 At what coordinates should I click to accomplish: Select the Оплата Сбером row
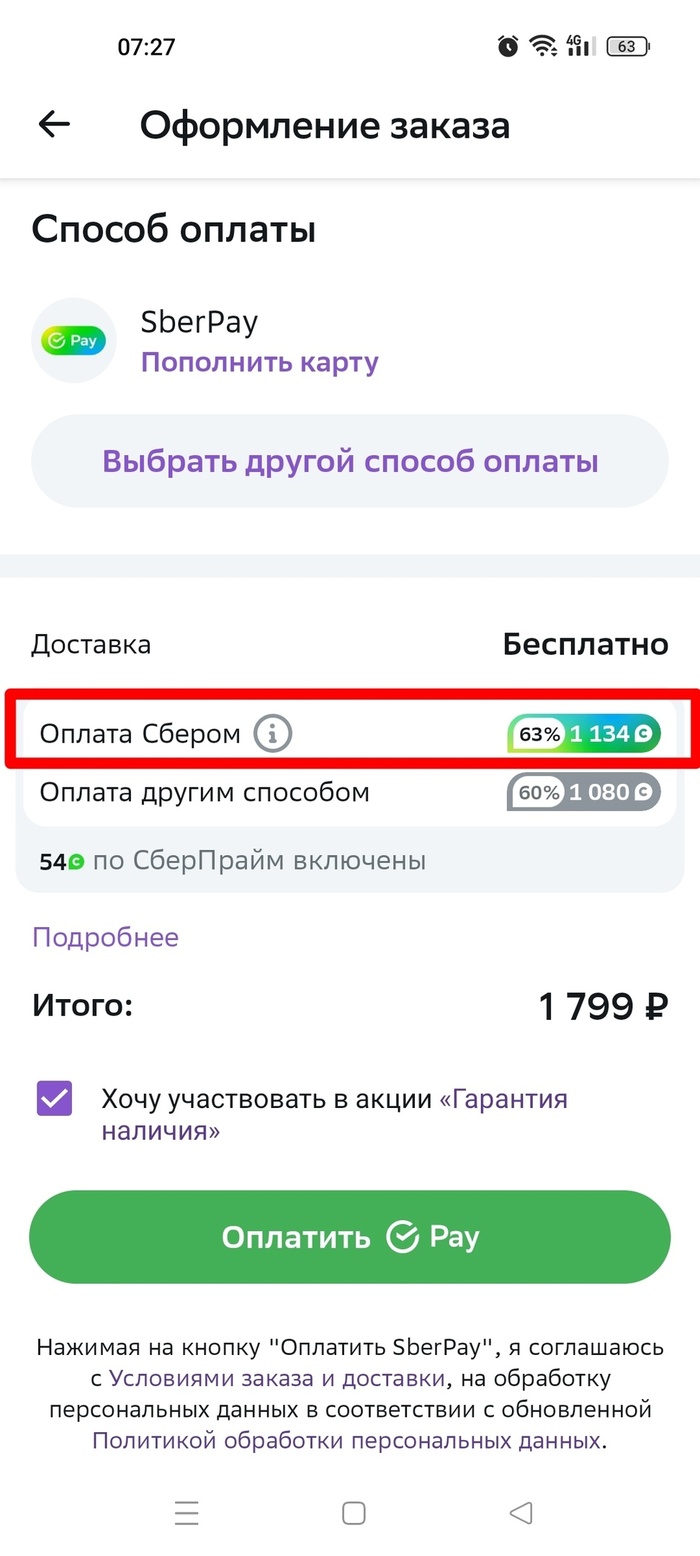(140, 734)
